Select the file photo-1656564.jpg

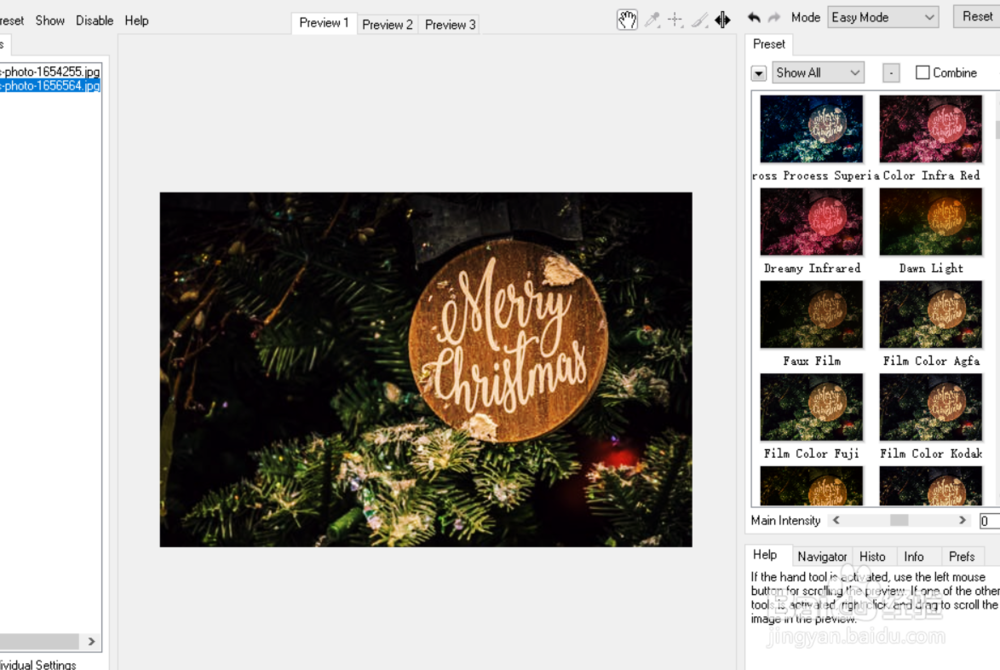click(50, 85)
